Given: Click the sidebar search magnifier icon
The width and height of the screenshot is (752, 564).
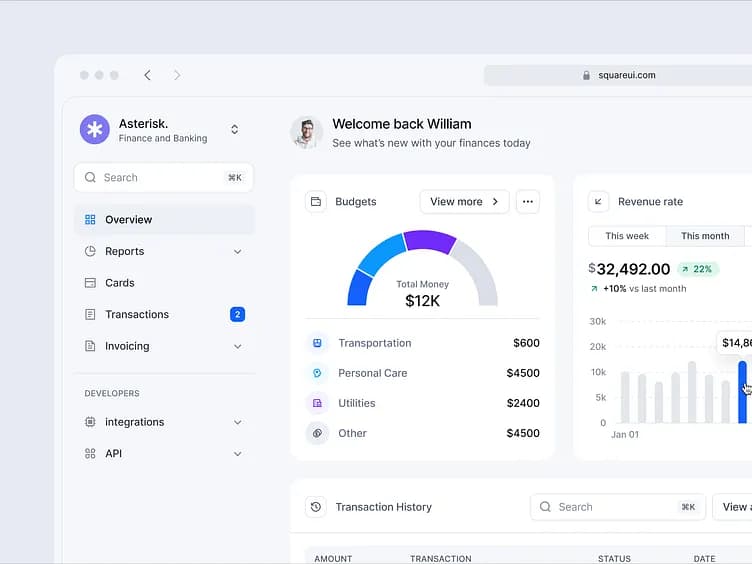Looking at the screenshot, I should pos(90,177).
